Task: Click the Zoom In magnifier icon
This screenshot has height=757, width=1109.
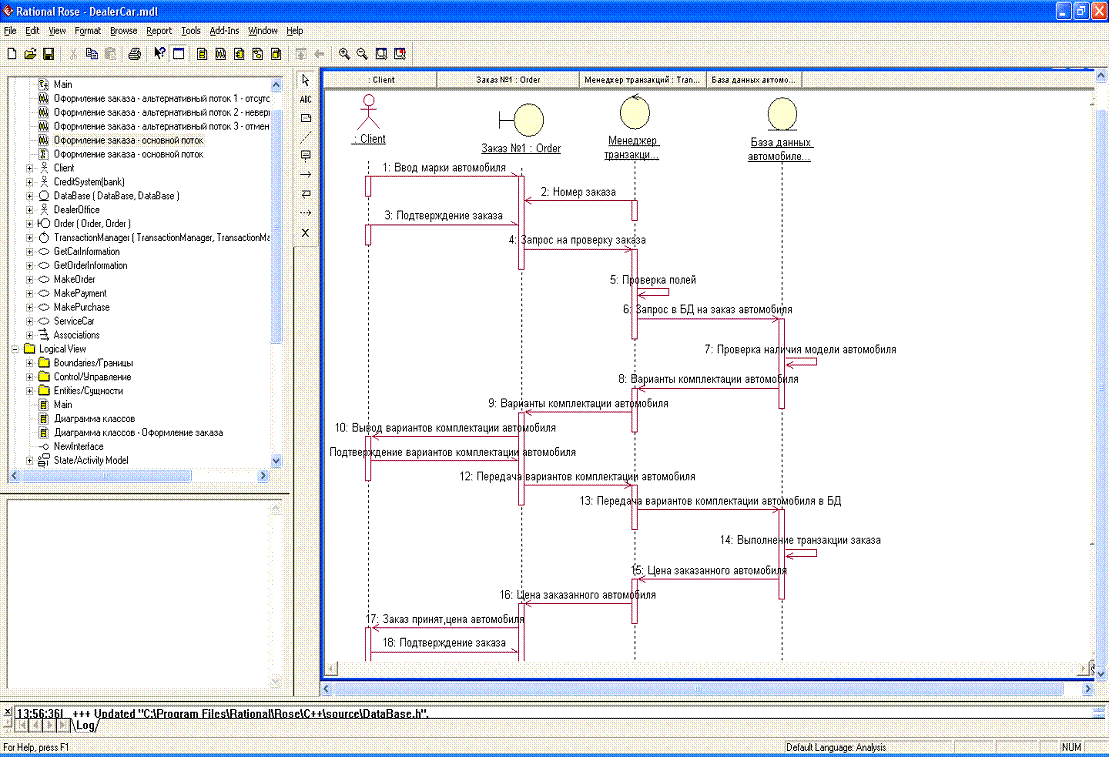Action: [344, 53]
